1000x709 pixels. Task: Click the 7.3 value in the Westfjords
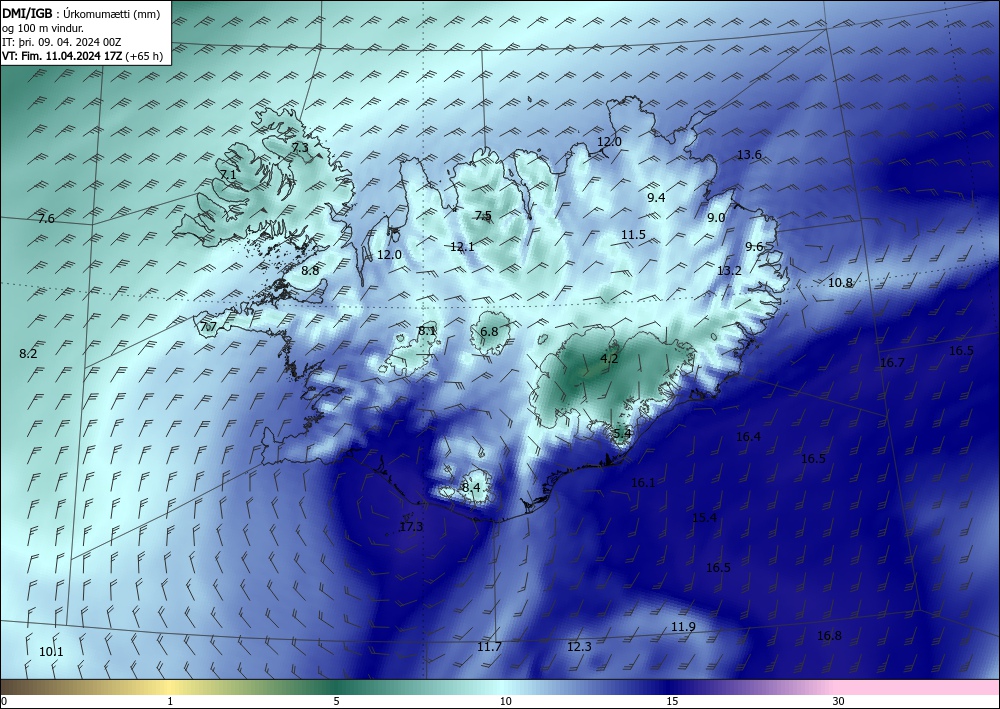coord(300,147)
